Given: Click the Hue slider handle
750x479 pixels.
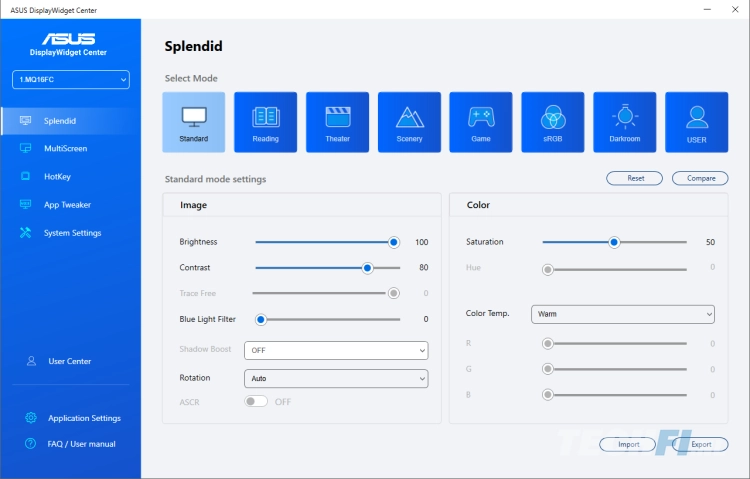Looking at the screenshot, I should tap(548, 270).
